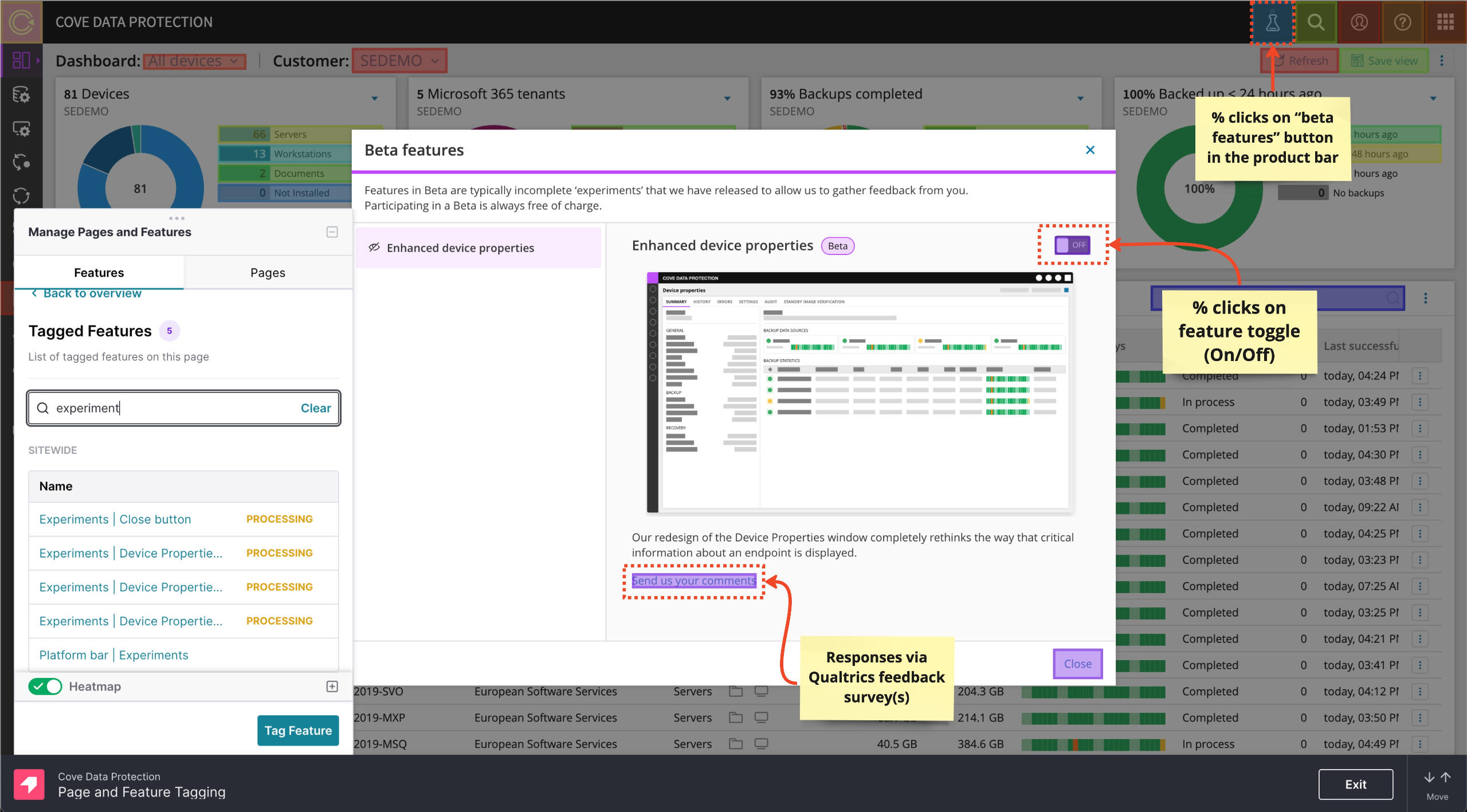Screen dimensions: 1467x812
Task: Toggle Enhanced device properties beta switch
Action: [1072, 245]
